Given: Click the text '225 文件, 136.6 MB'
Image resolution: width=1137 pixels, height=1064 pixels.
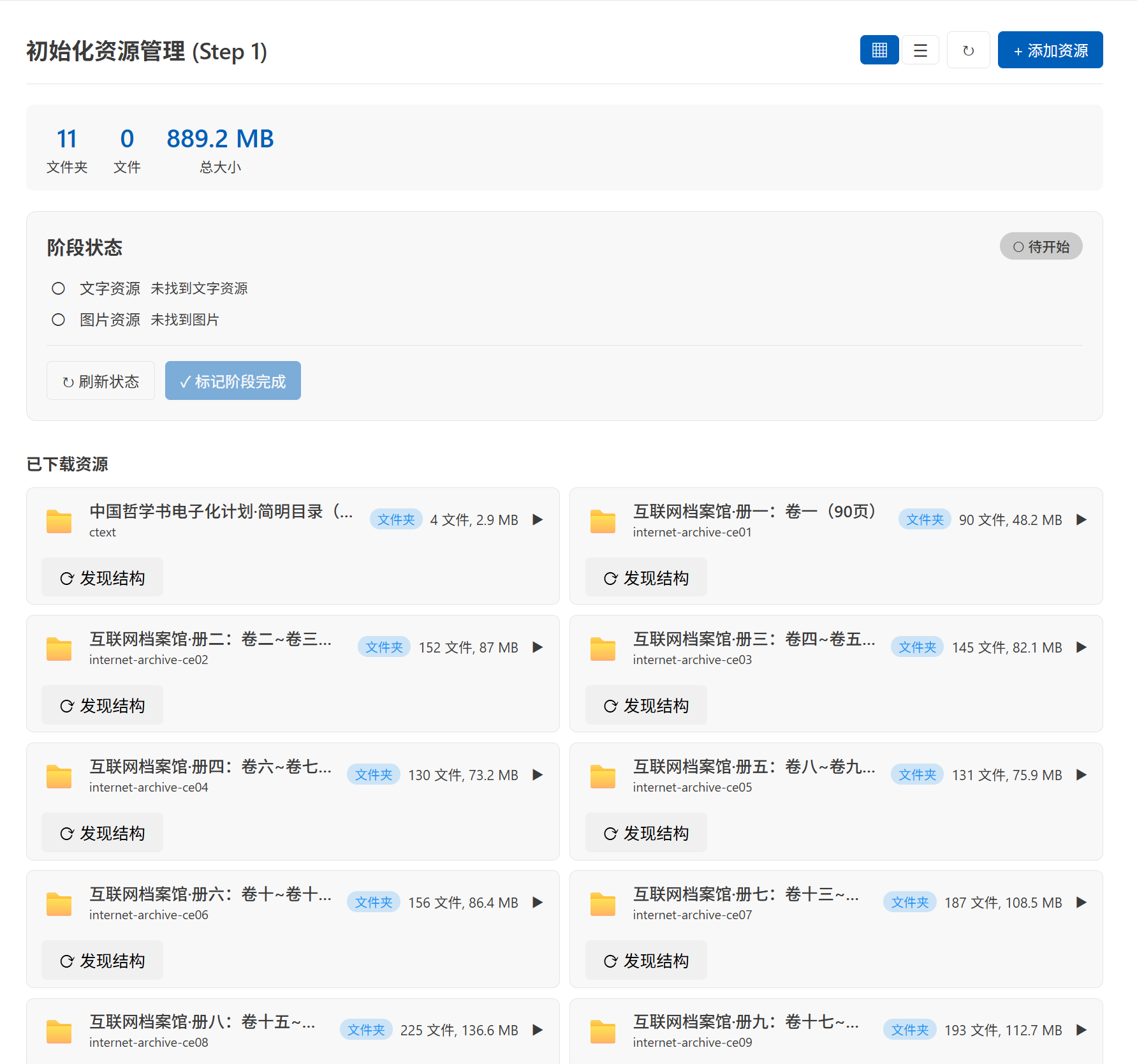Looking at the screenshot, I should tap(459, 1031).
